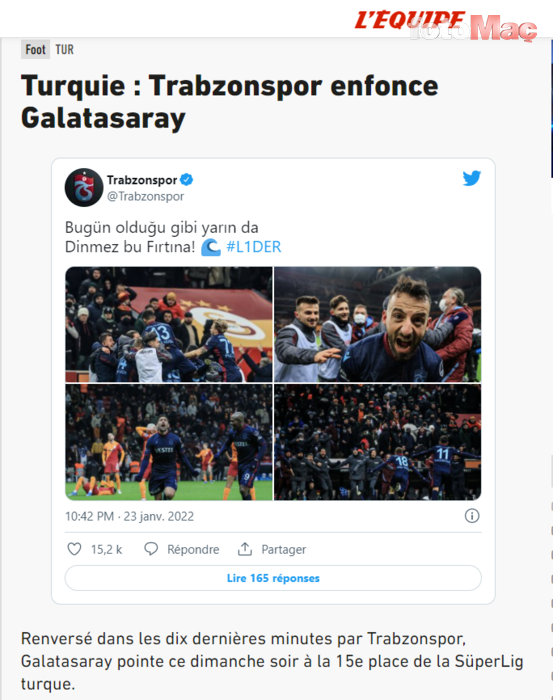Click the wave emoji in the tweet

pyautogui.click(x=211, y=247)
